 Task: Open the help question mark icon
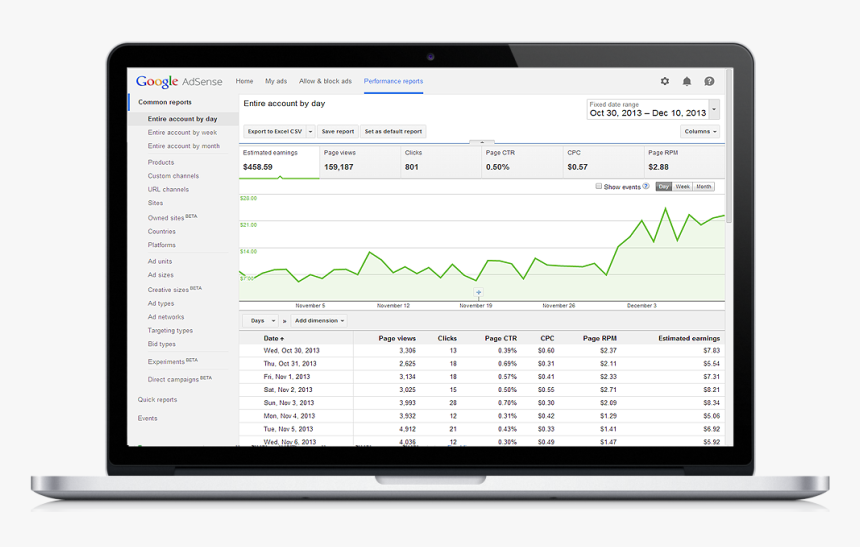point(709,81)
